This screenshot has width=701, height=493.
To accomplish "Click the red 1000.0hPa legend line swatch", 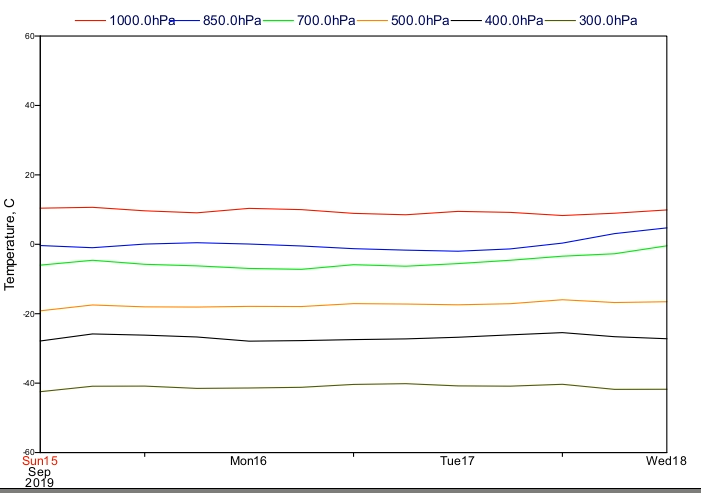I will tap(90, 21).
